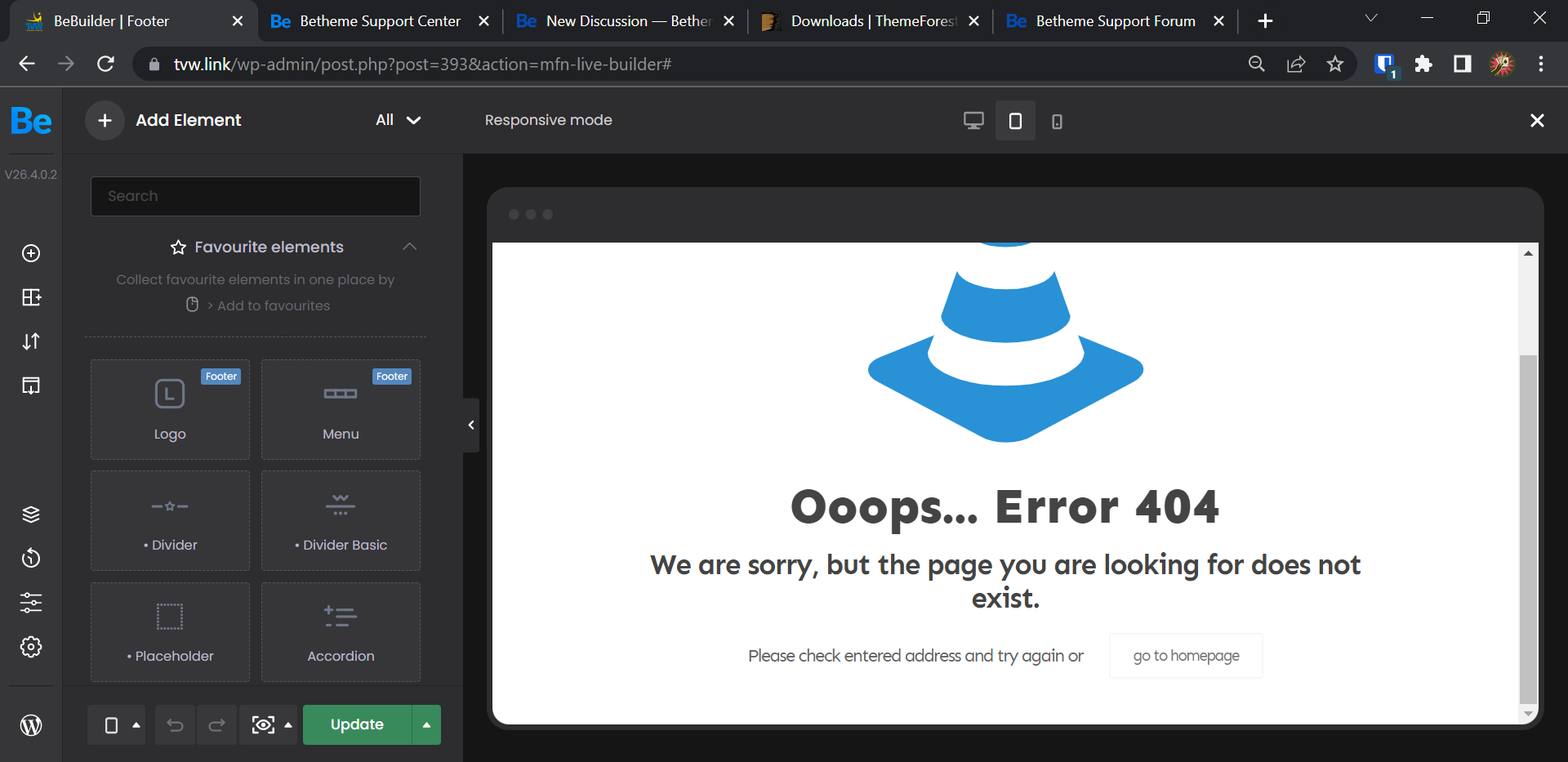Add the Divider element
This screenshot has height=762, width=1568.
point(170,520)
